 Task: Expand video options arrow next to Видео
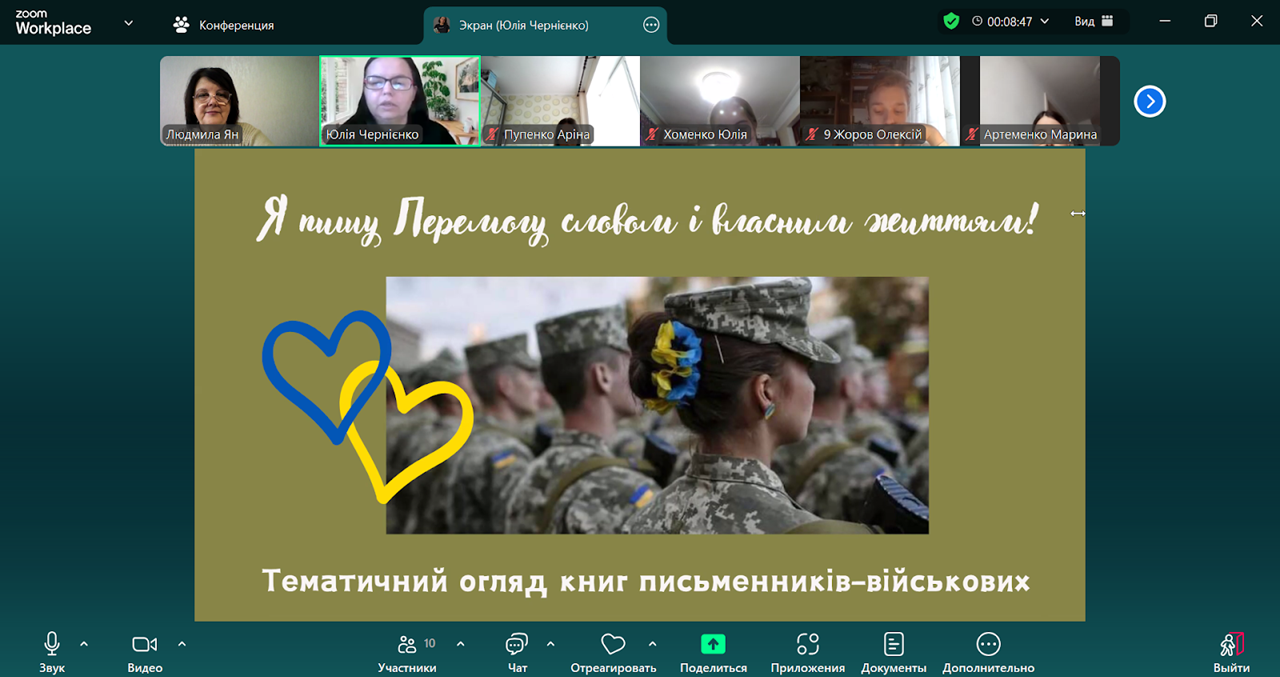point(182,644)
